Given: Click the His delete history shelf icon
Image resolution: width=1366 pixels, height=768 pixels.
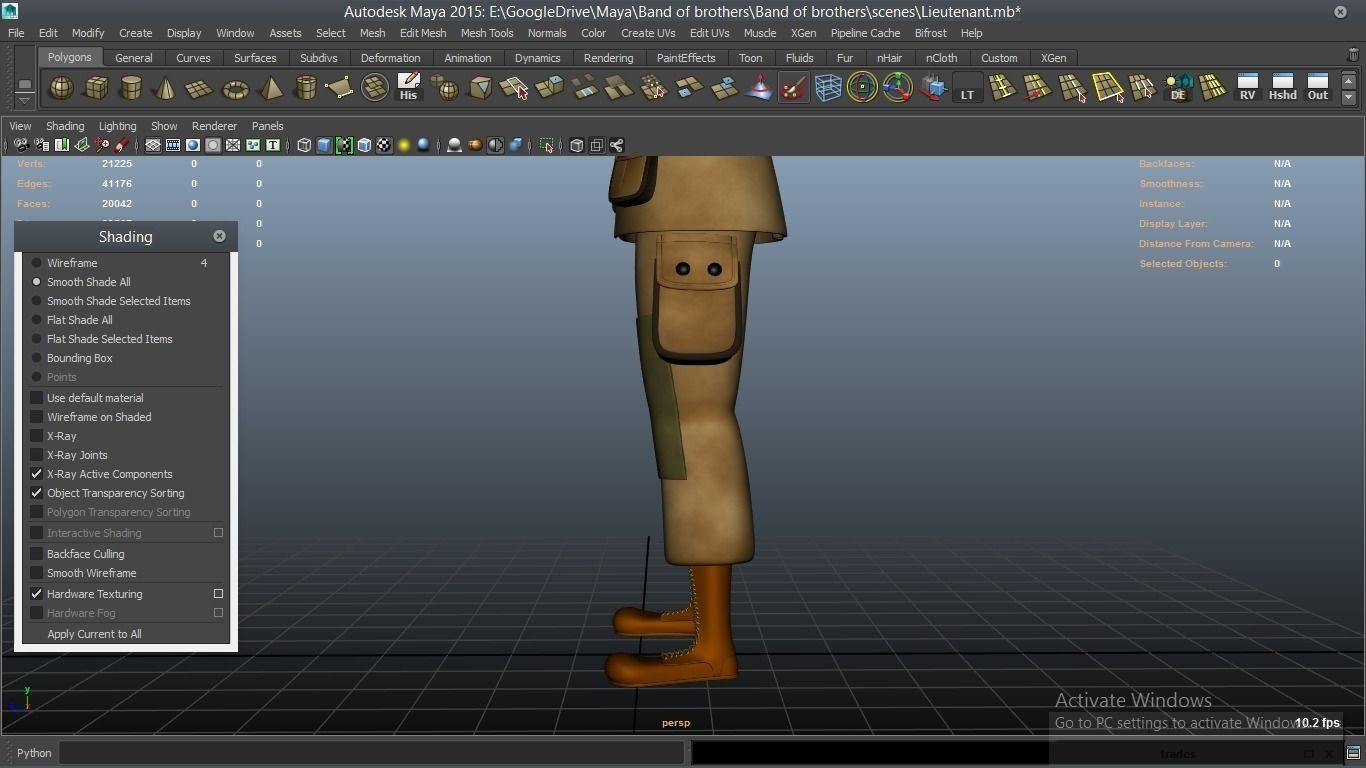Looking at the screenshot, I should [x=408, y=88].
